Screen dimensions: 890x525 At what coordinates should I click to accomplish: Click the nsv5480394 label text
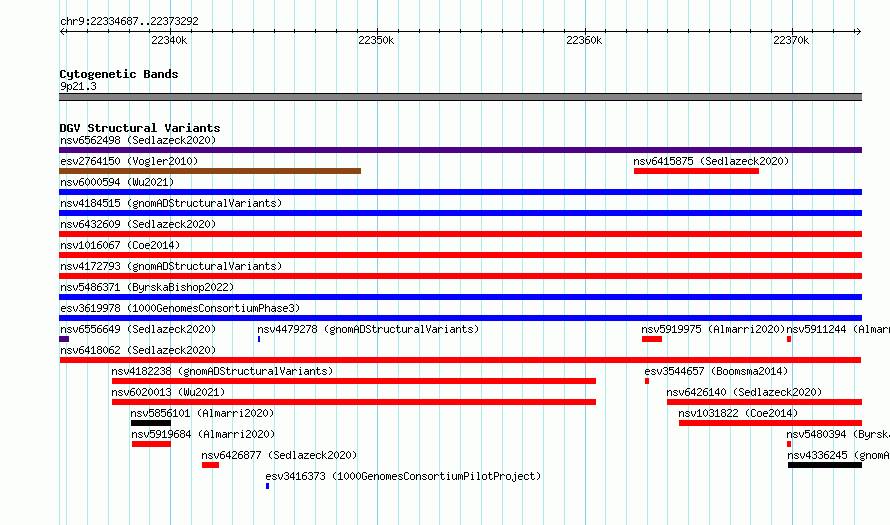click(838, 434)
